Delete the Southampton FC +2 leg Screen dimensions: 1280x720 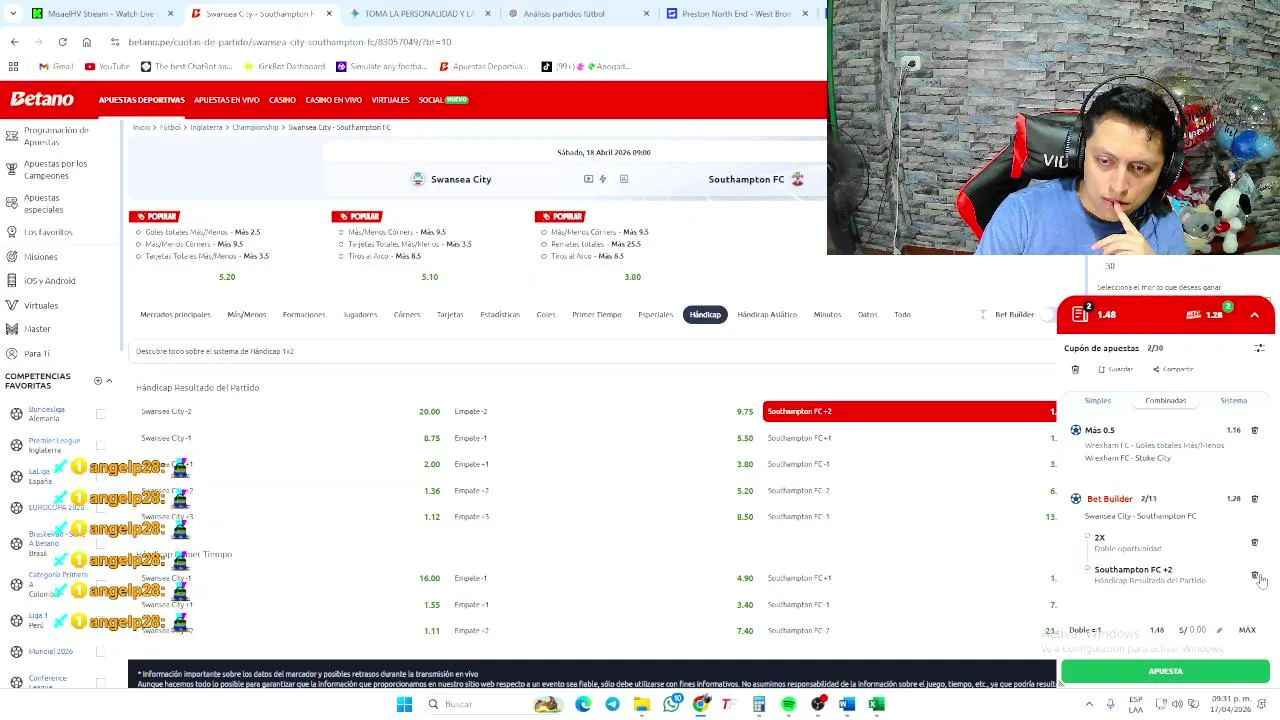pyautogui.click(x=1255, y=575)
